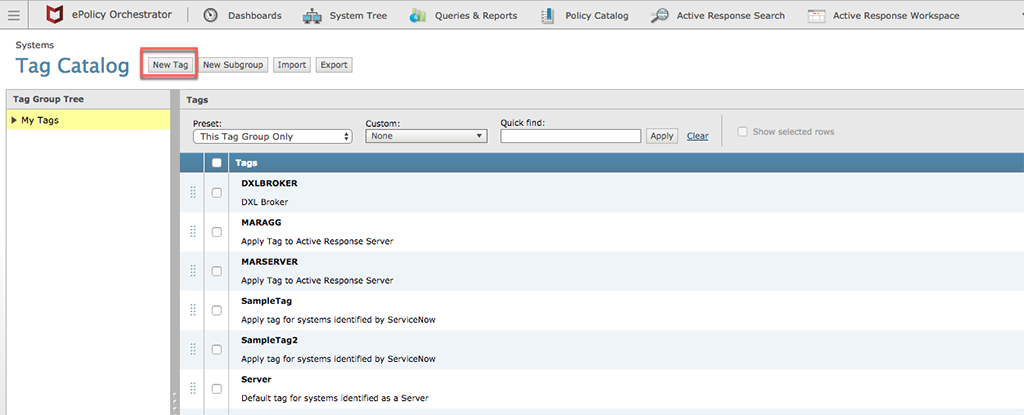The image size is (1024, 415).
Task: Tick the Server tag checkbox
Action: tap(217, 389)
